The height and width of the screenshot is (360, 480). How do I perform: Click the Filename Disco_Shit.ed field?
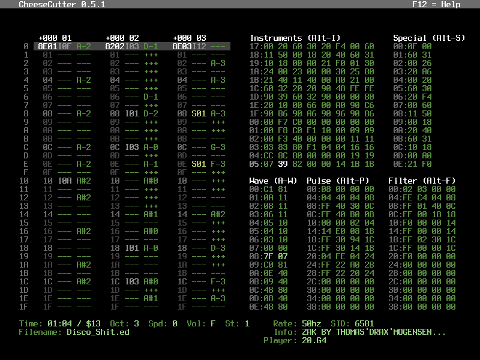[x=74, y=332]
